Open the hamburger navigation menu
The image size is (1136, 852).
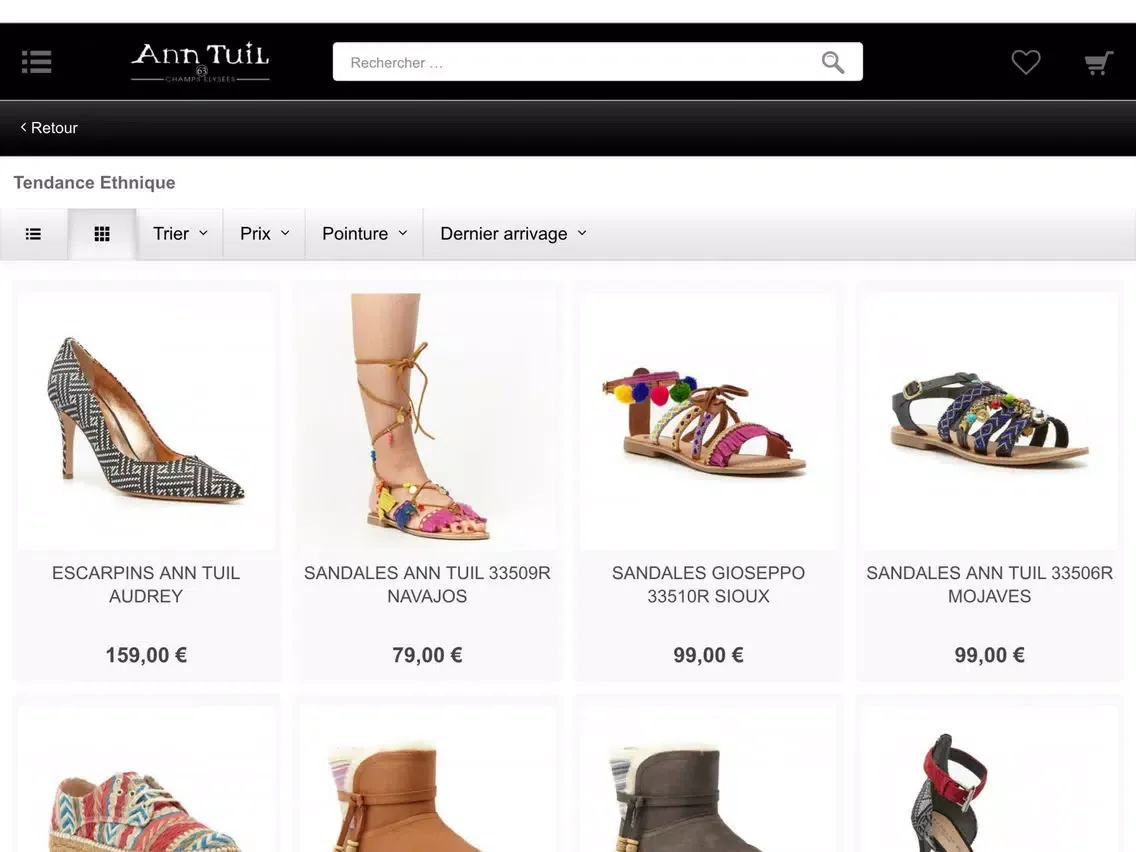pyautogui.click(x=36, y=62)
